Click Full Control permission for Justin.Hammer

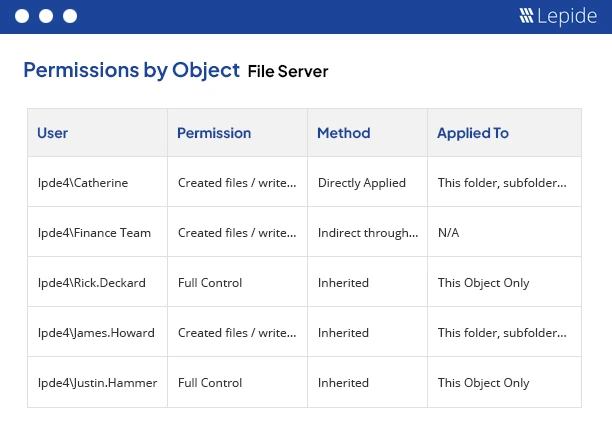pyautogui.click(x=211, y=383)
